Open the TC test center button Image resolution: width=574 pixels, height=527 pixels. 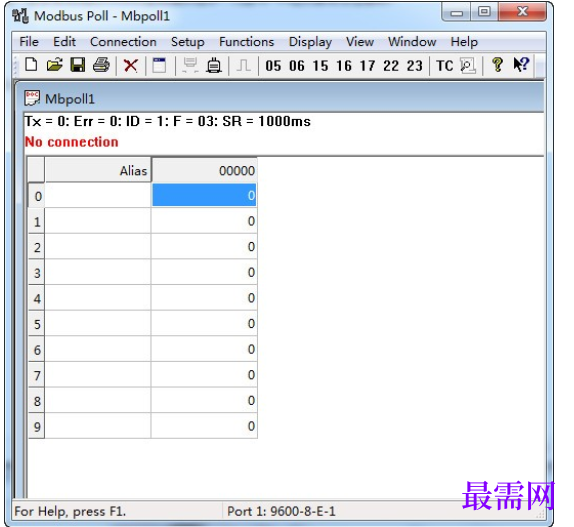(445, 66)
